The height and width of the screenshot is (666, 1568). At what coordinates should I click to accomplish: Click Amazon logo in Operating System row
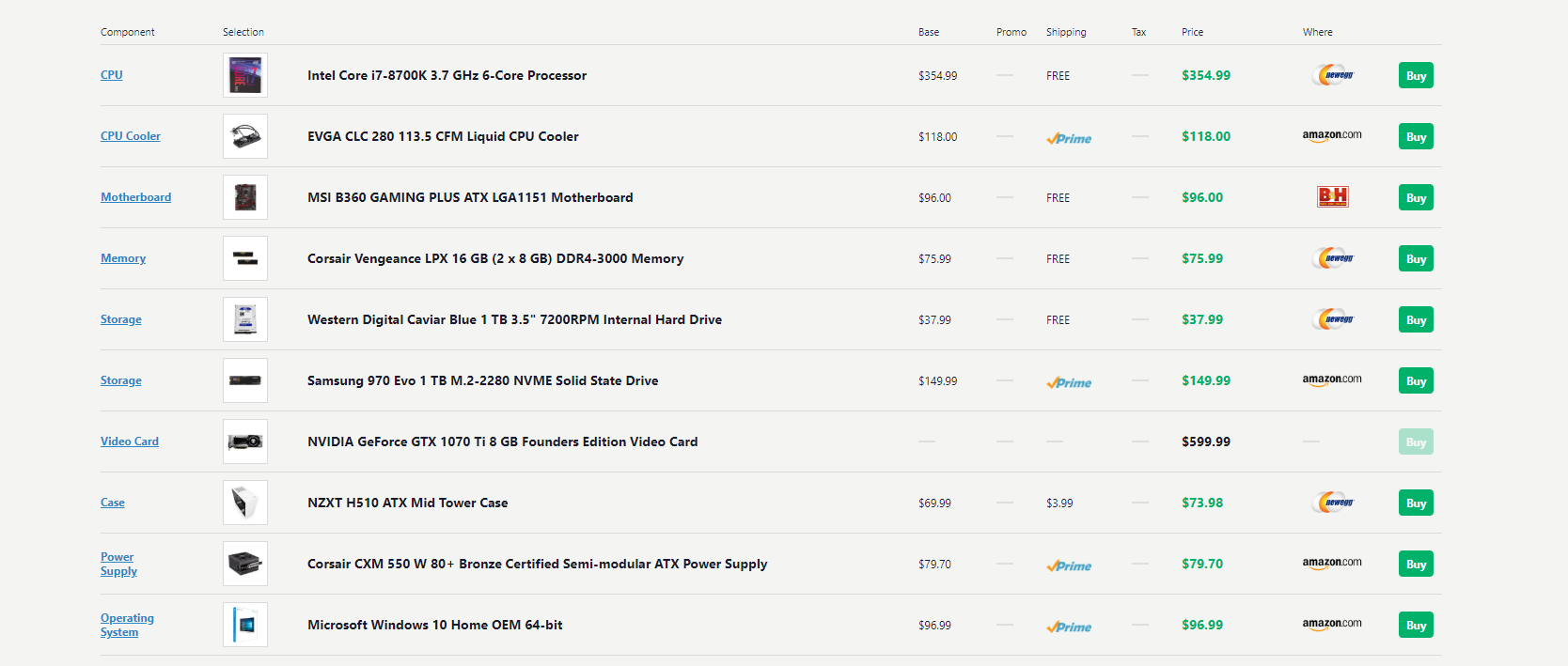click(1332, 624)
